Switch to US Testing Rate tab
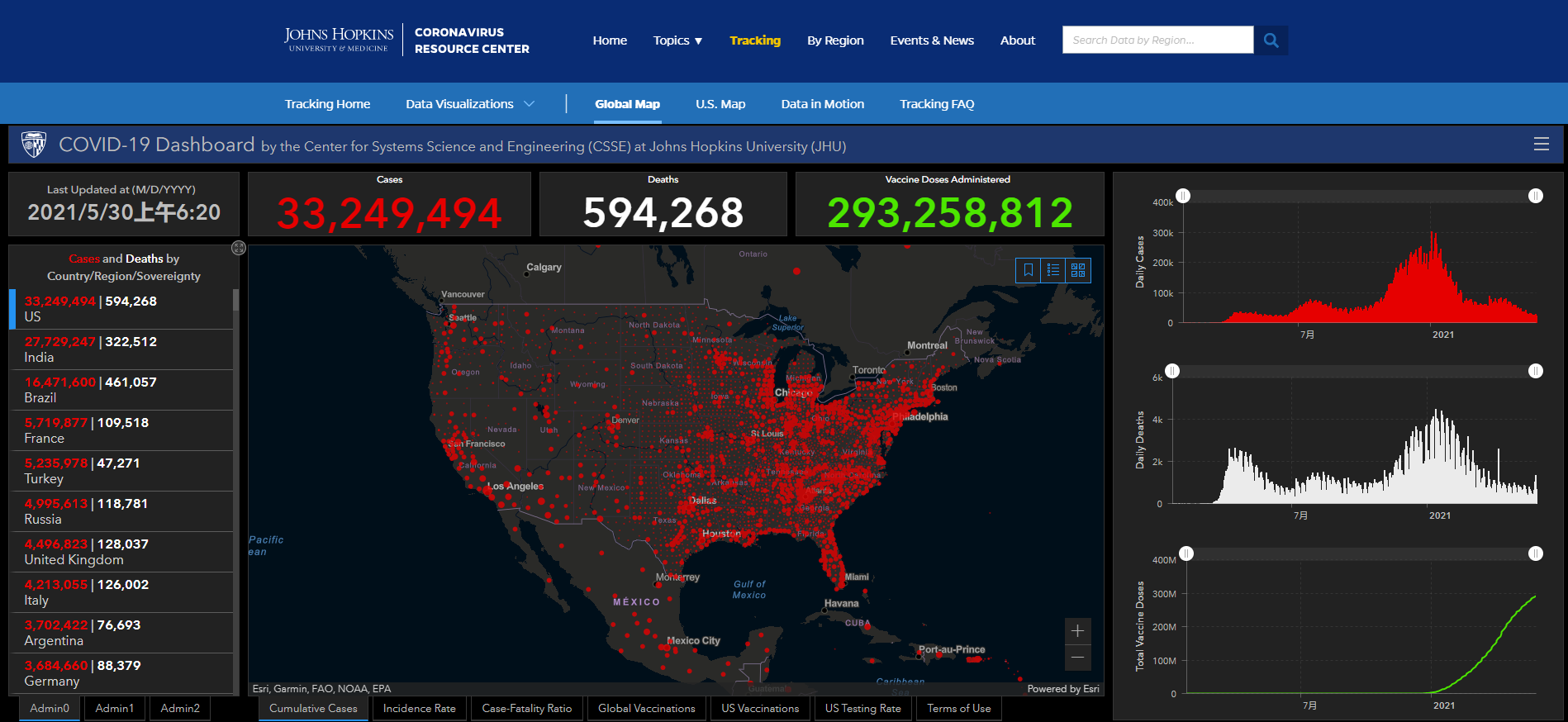This screenshot has height=722, width=1568. tap(863, 709)
